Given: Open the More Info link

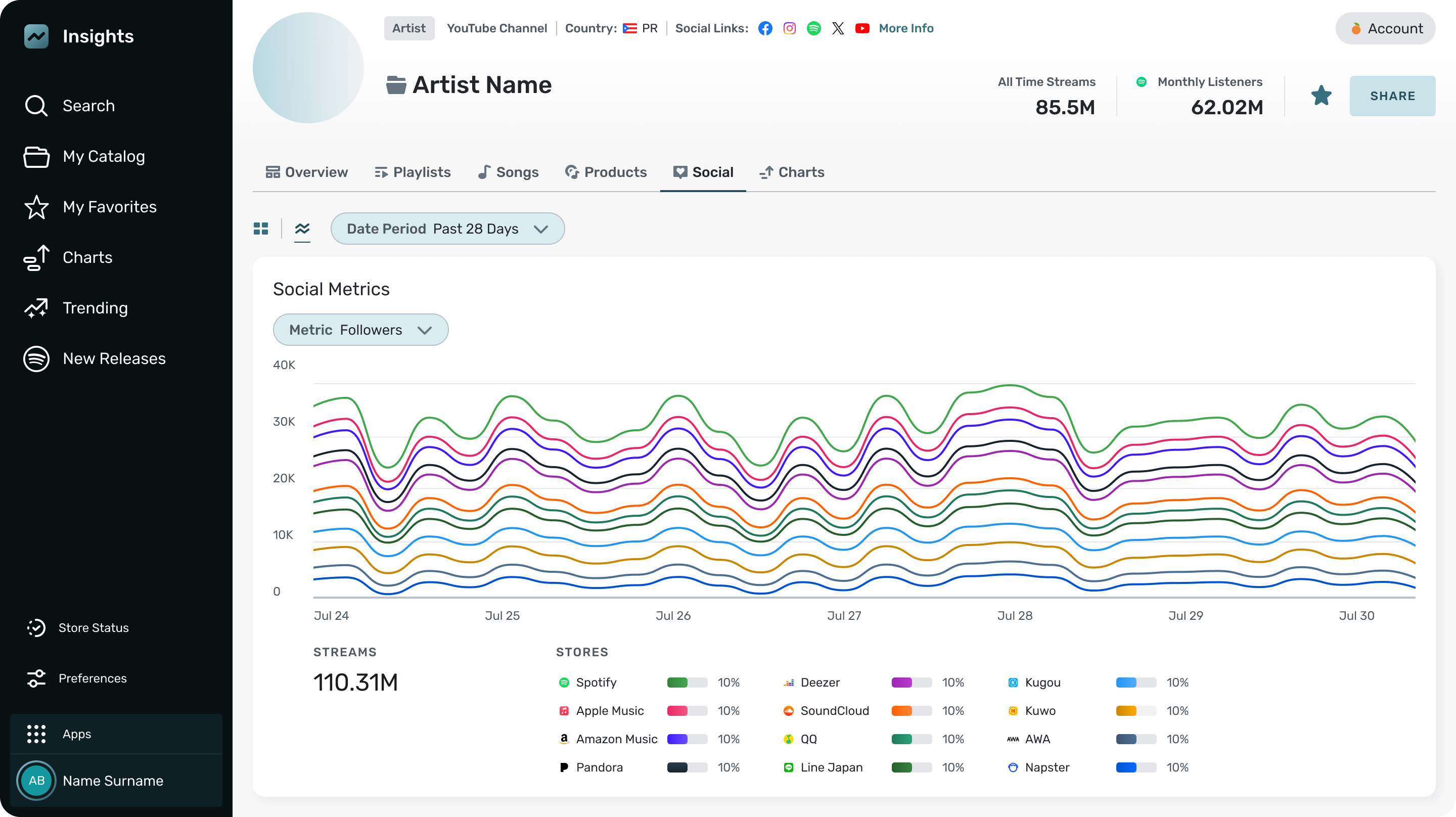Looking at the screenshot, I should pyautogui.click(x=905, y=28).
